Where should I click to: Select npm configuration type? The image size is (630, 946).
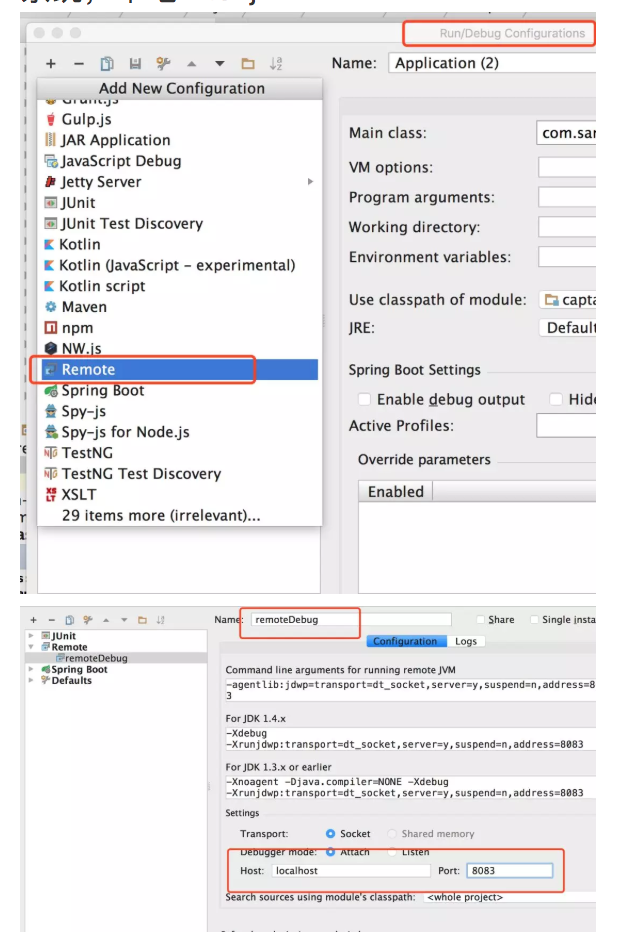tap(180, 328)
